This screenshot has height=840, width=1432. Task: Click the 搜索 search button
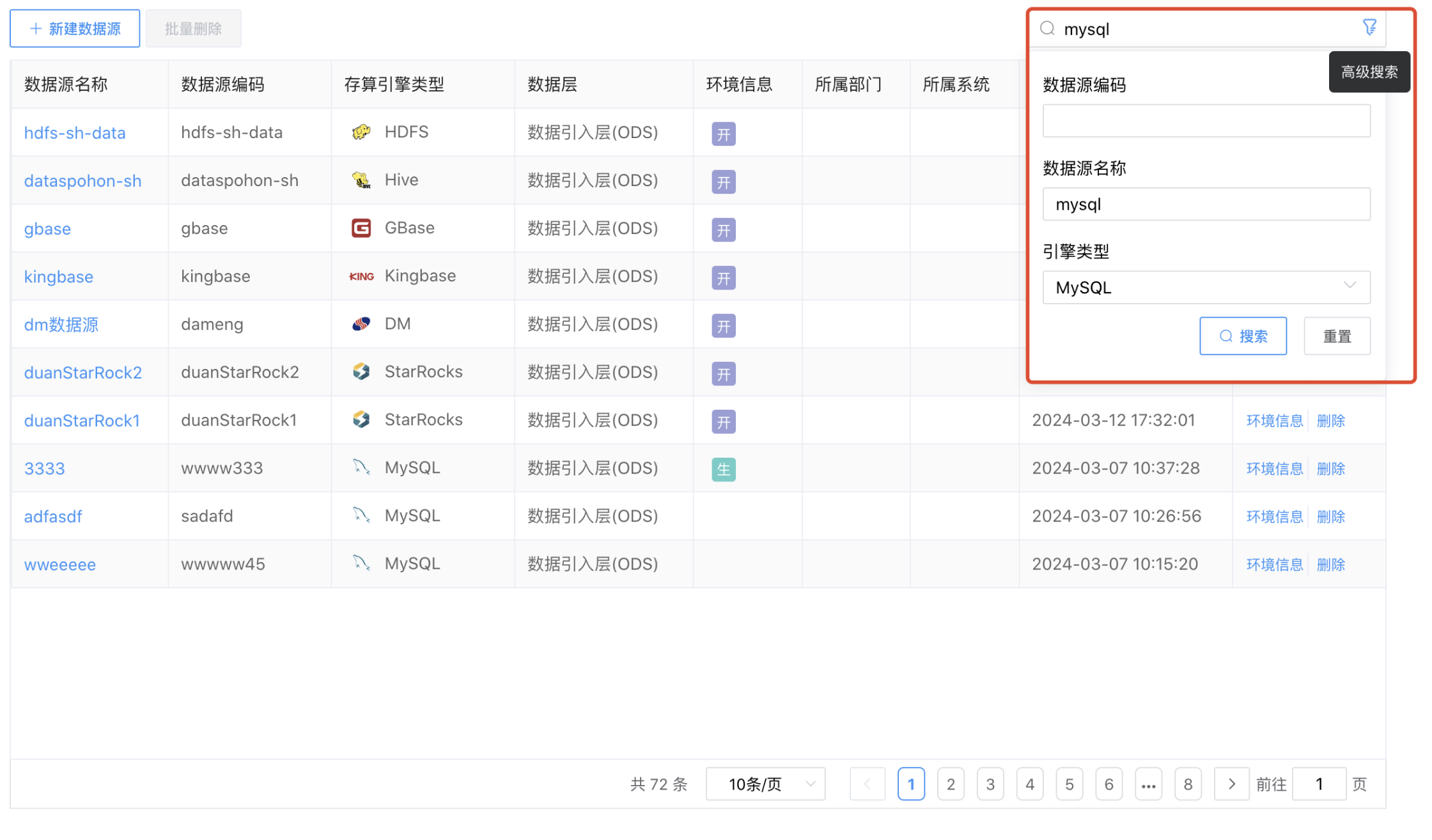click(1243, 336)
